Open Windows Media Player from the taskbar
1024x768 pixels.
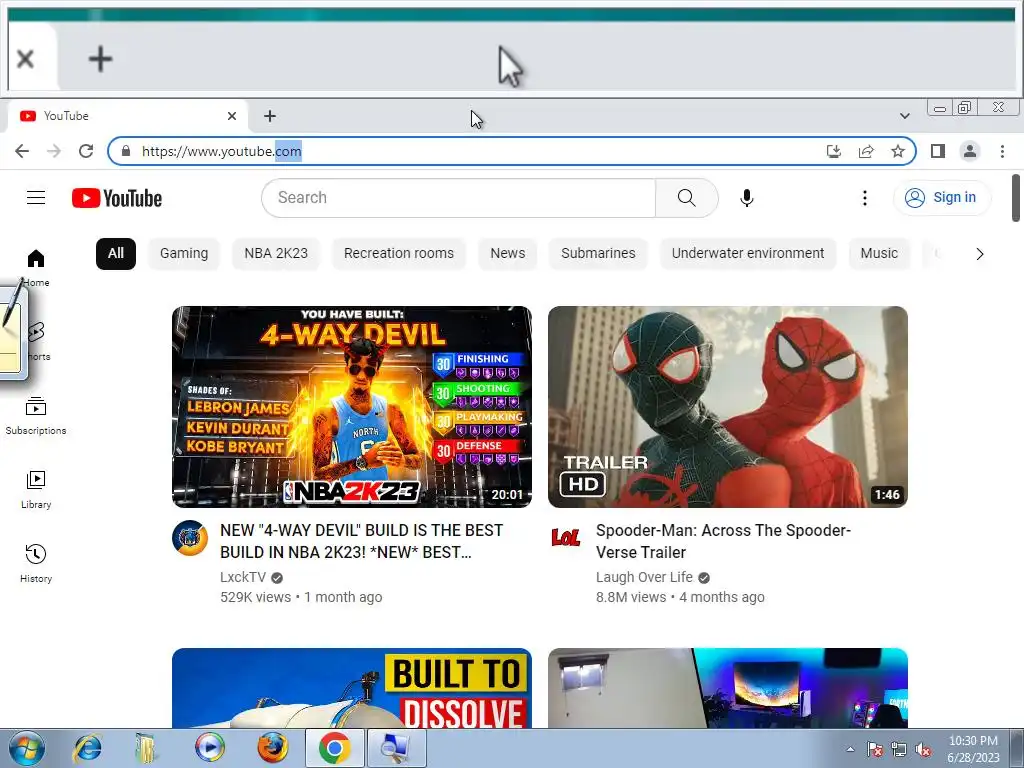pos(210,748)
